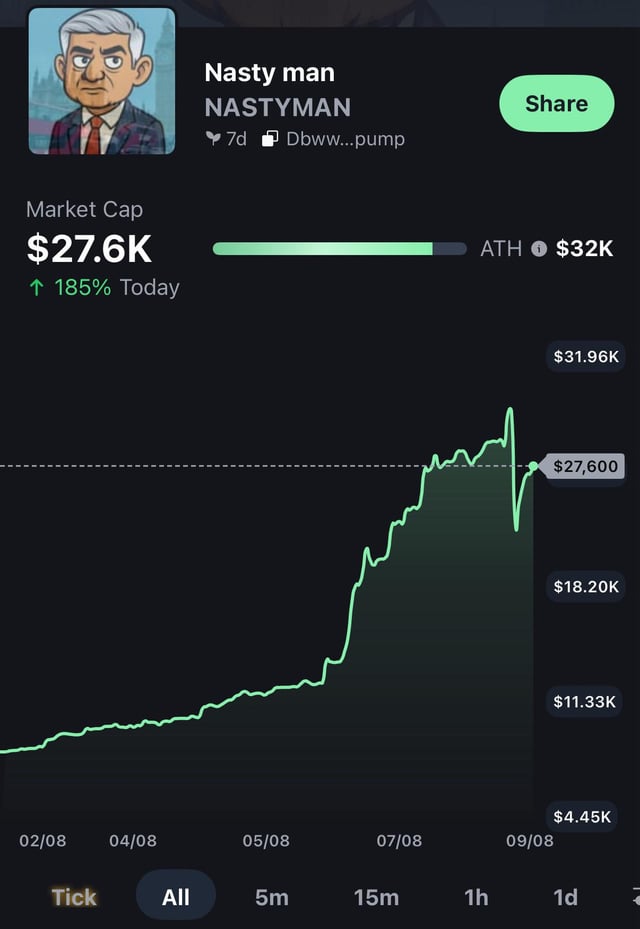Choose the 15m chart interval
Viewport: 640px width, 929px height.
point(376,897)
